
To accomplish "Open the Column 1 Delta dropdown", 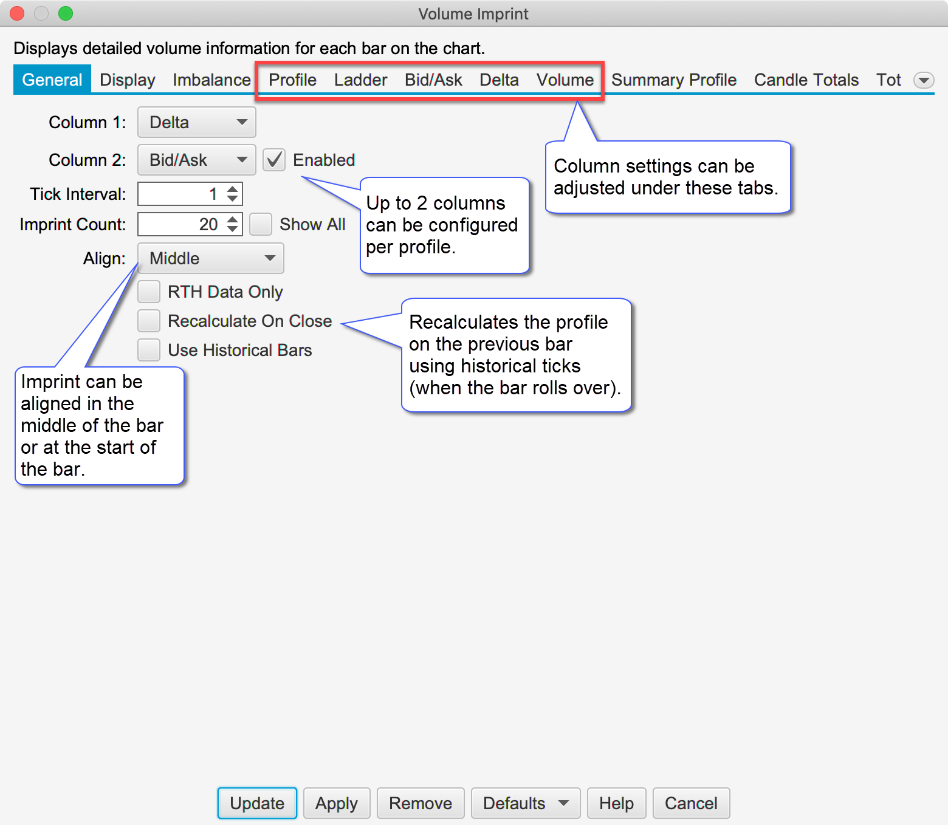I will click(x=196, y=123).
